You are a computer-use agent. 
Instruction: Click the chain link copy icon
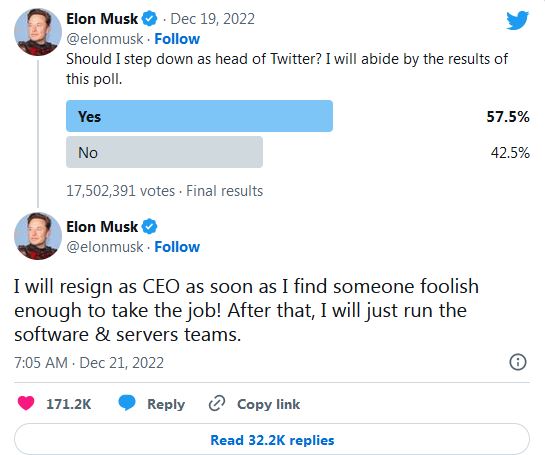[217, 403]
